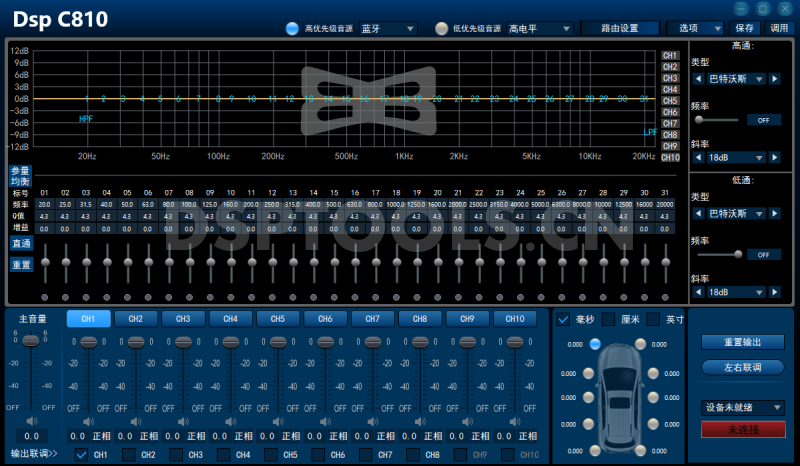Mute CH1 using its speaker icon

[88, 421]
